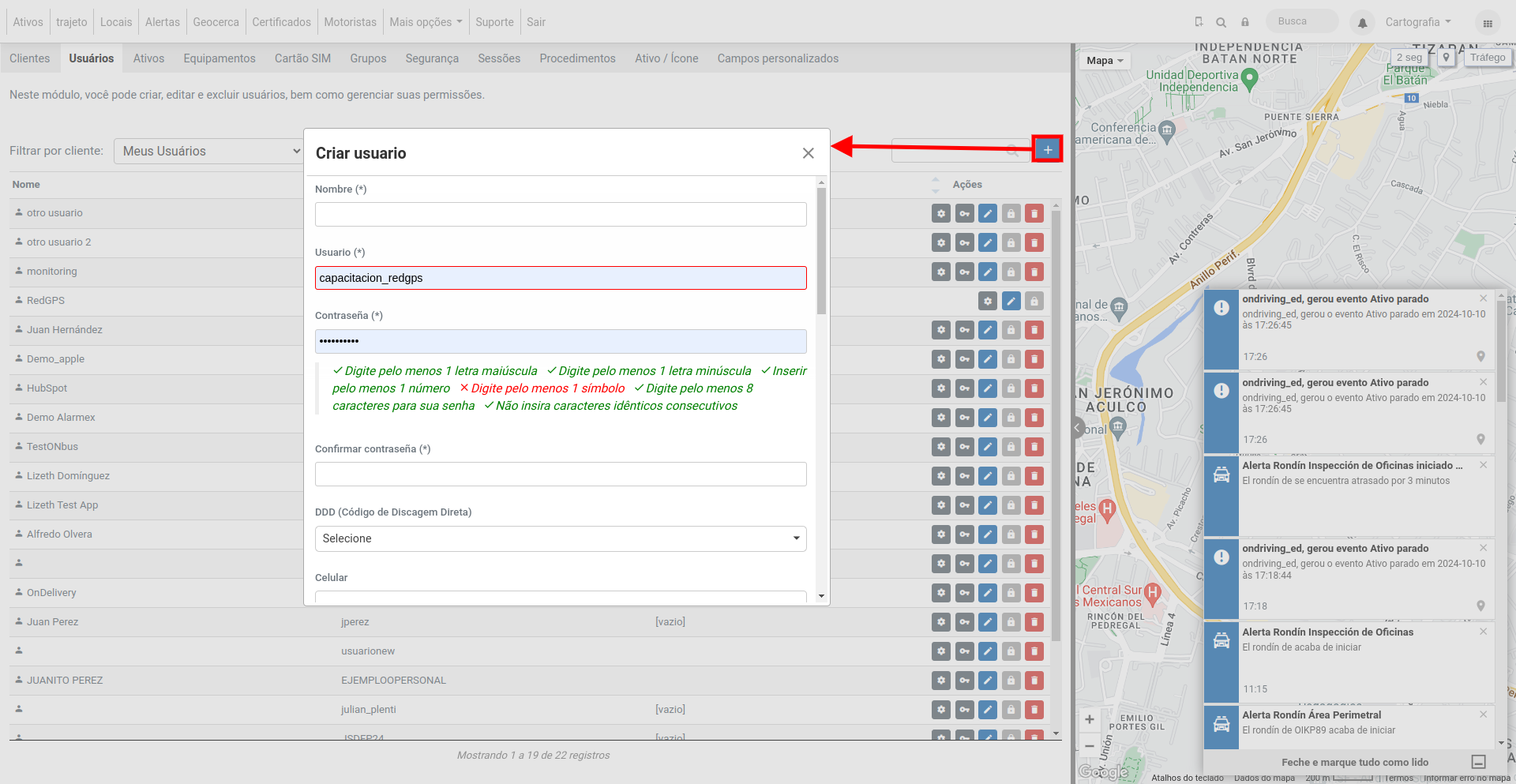Viewport: 1516px width, 784px height.
Task: Open gear settings for OnDelivery row
Action: [940, 593]
